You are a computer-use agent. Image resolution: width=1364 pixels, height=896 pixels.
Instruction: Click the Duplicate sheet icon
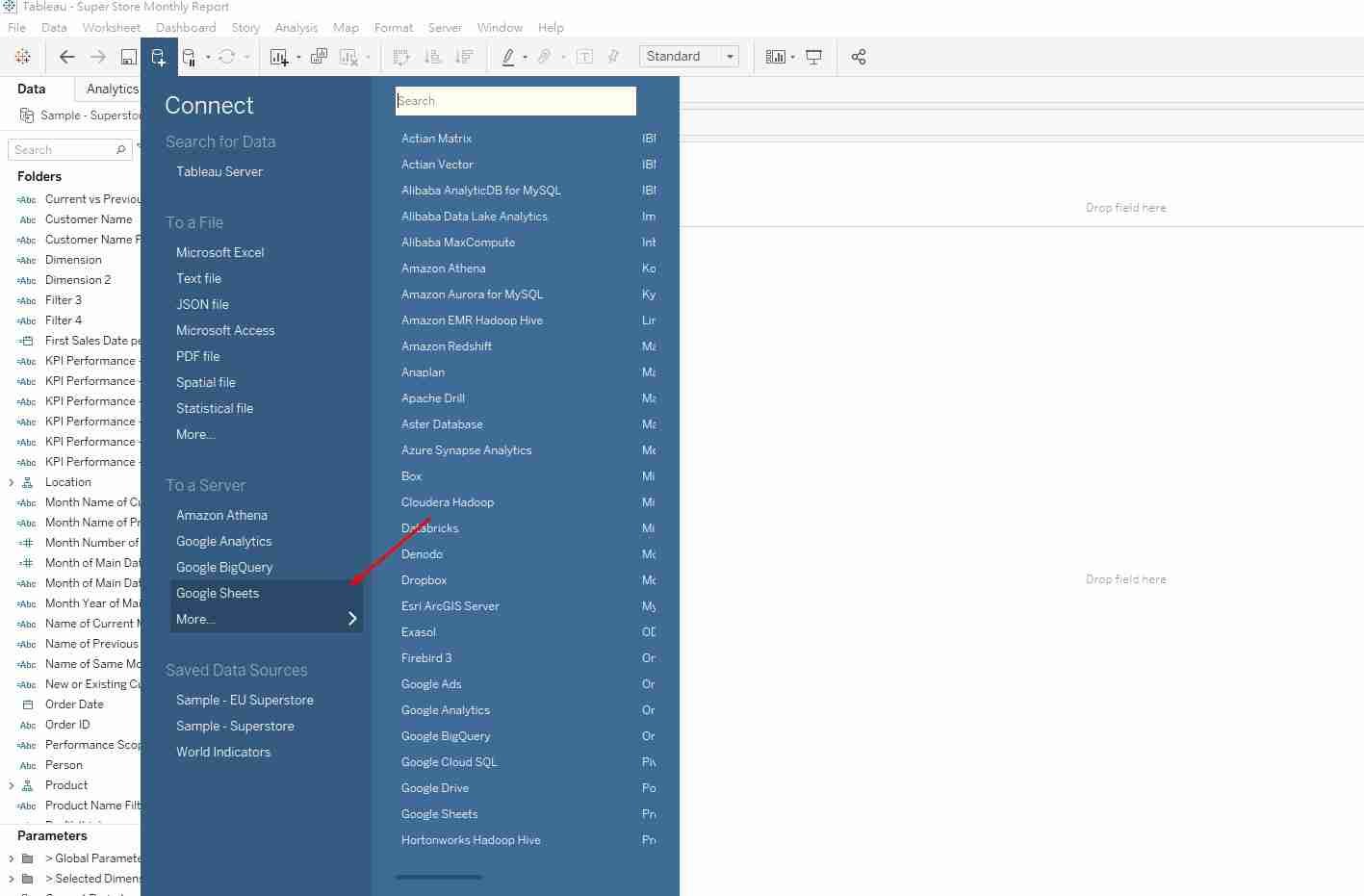319,57
